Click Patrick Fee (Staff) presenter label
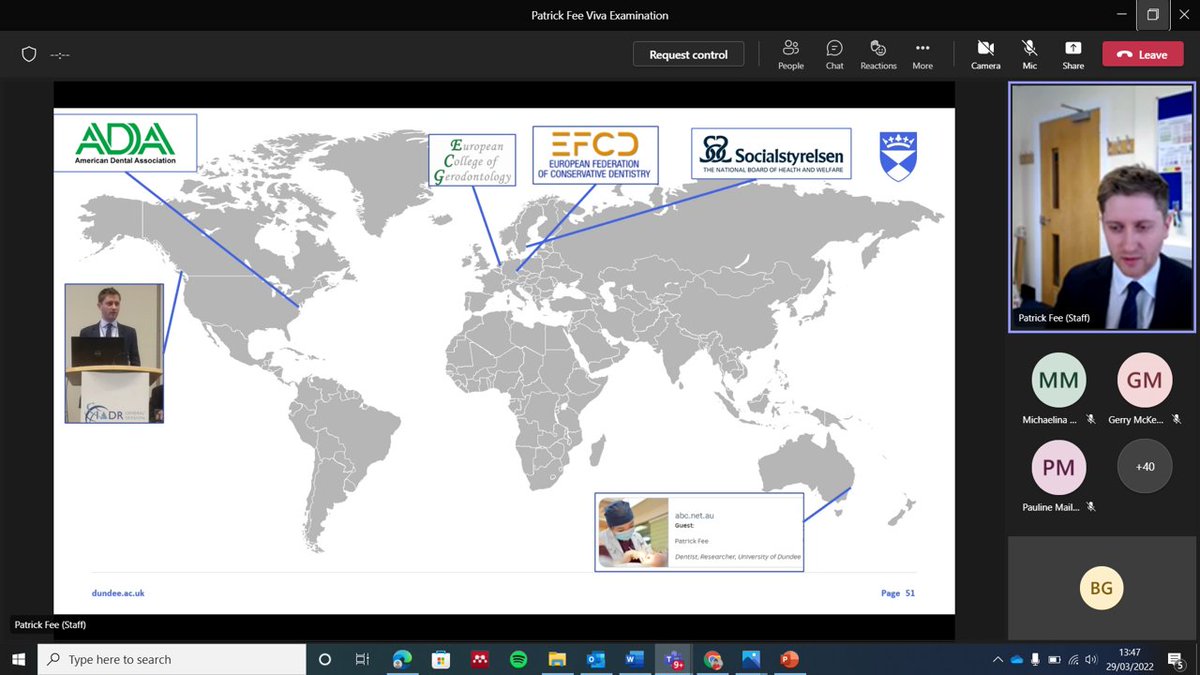1200x675 pixels. [x=50, y=625]
